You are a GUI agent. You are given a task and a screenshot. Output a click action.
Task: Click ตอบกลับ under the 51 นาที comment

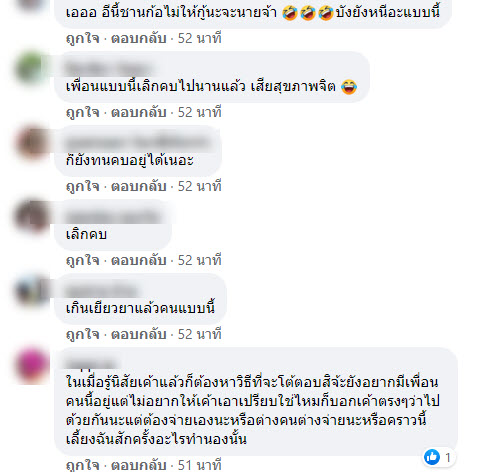pos(139,465)
